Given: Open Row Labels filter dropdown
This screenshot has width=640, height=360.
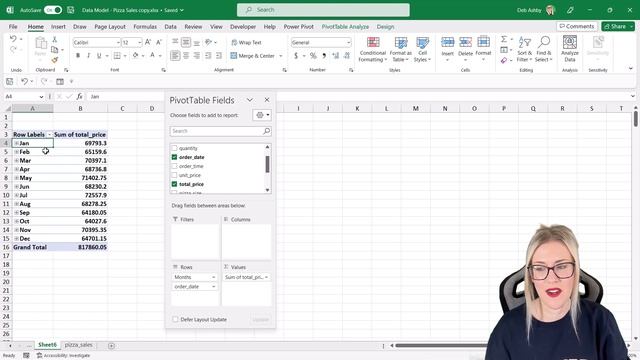Looking at the screenshot, I should (x=49, y=135).
